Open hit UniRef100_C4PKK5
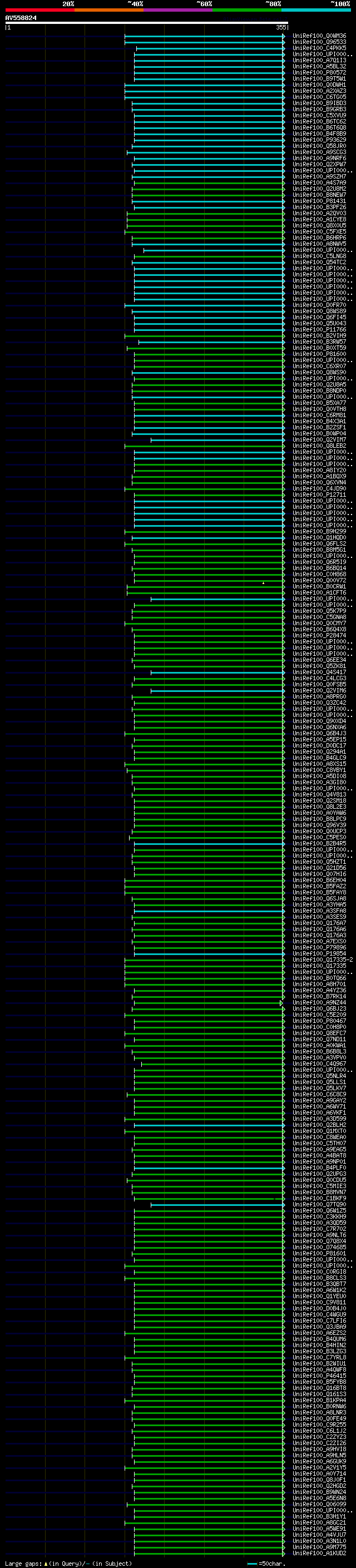The width and height of the screenshot is (356, 1568). pos(319,48)
